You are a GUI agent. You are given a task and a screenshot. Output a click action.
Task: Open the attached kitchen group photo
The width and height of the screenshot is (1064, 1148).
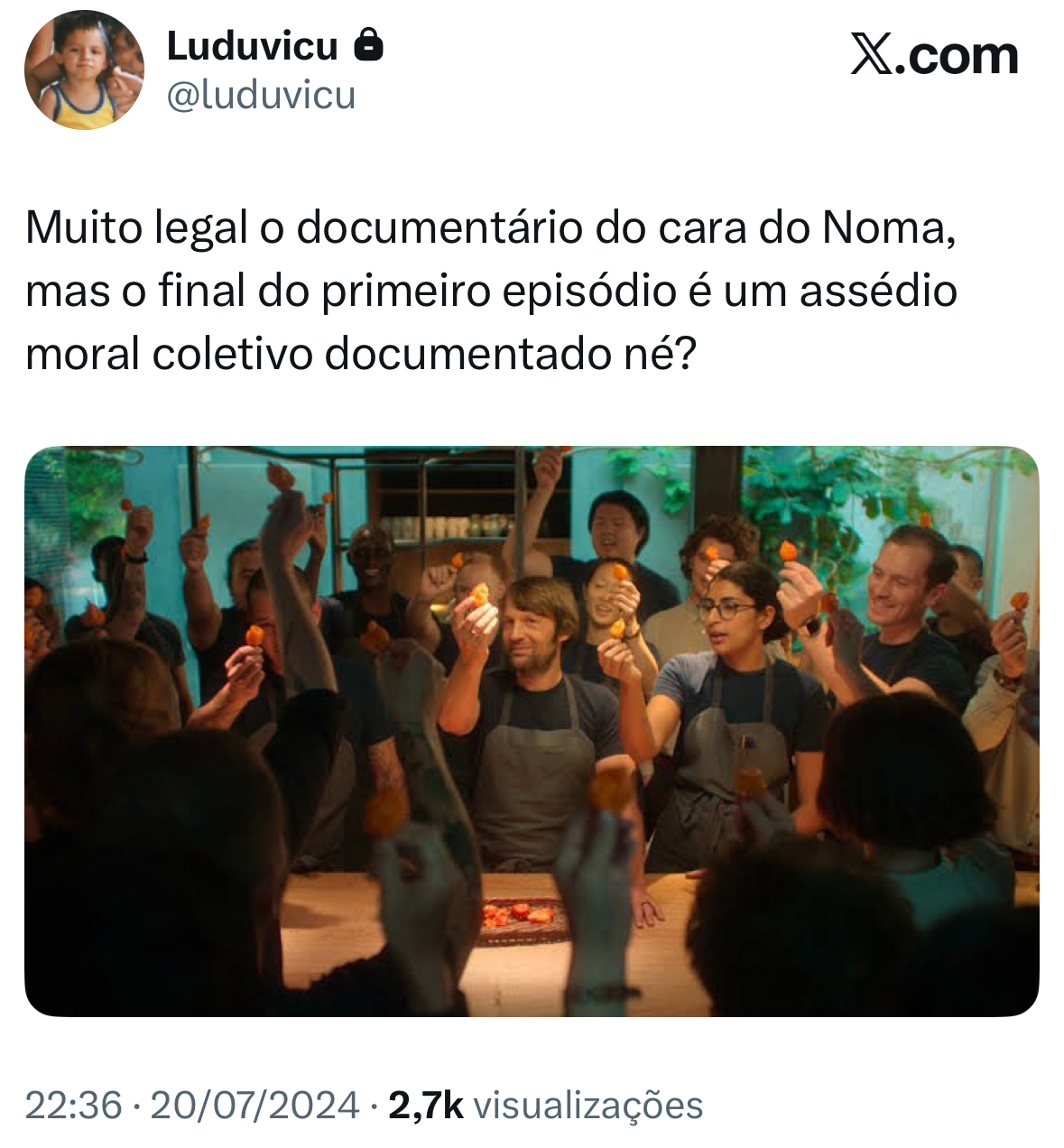[x=532, y=731]
